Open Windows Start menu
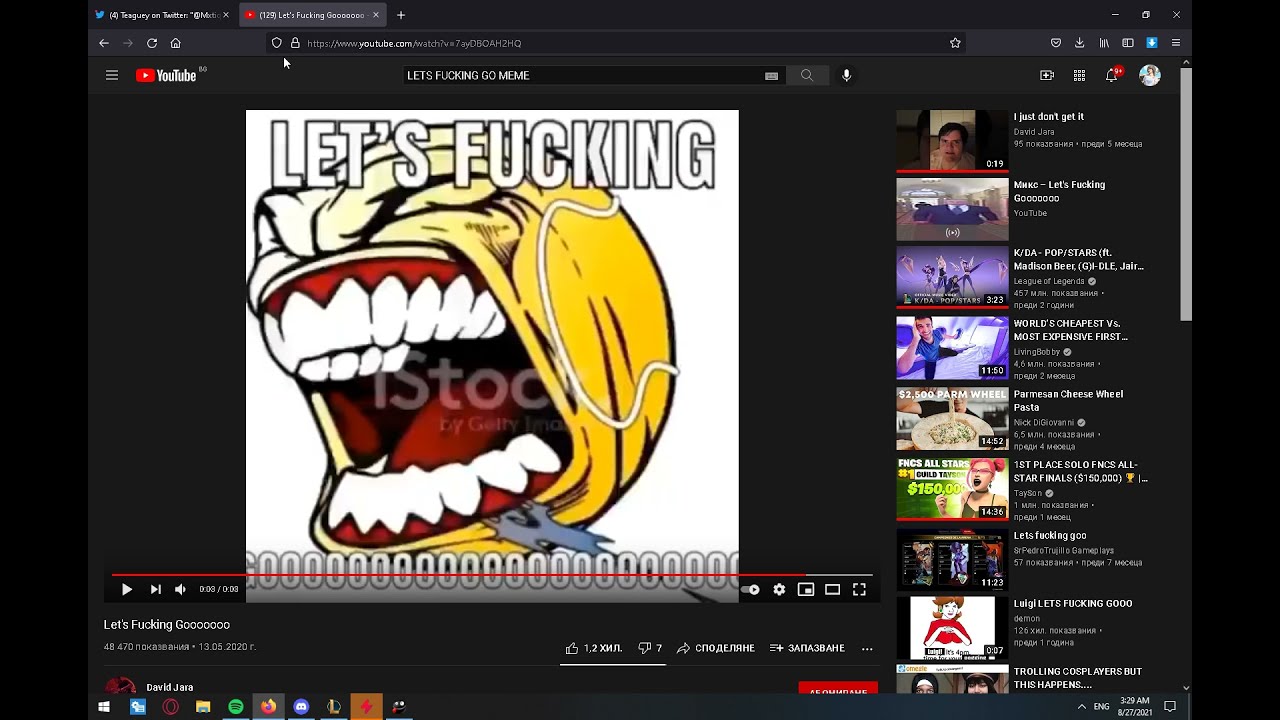Screen dimensions: 1280x720 click(x=104, y=706)
